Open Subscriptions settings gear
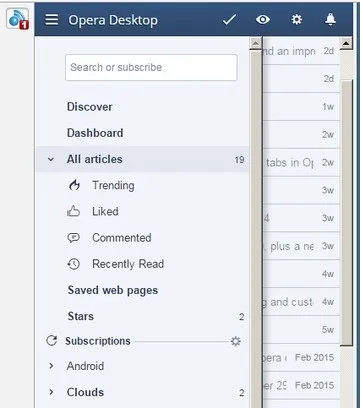360x408 pixels. coord(236,341)
